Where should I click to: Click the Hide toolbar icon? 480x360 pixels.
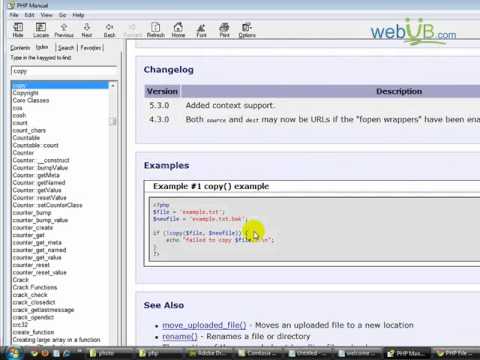pos(18,30)
